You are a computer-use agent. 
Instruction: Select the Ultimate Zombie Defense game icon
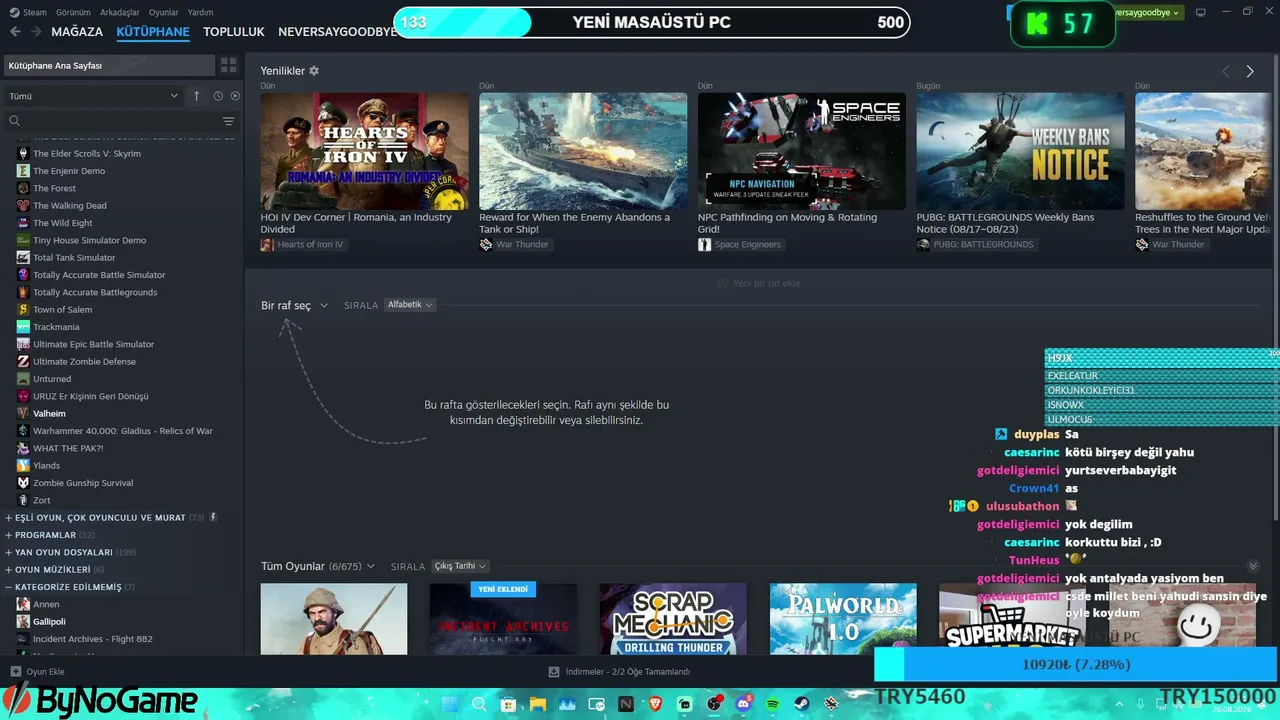pyautogui.click(x=23, y=361)
